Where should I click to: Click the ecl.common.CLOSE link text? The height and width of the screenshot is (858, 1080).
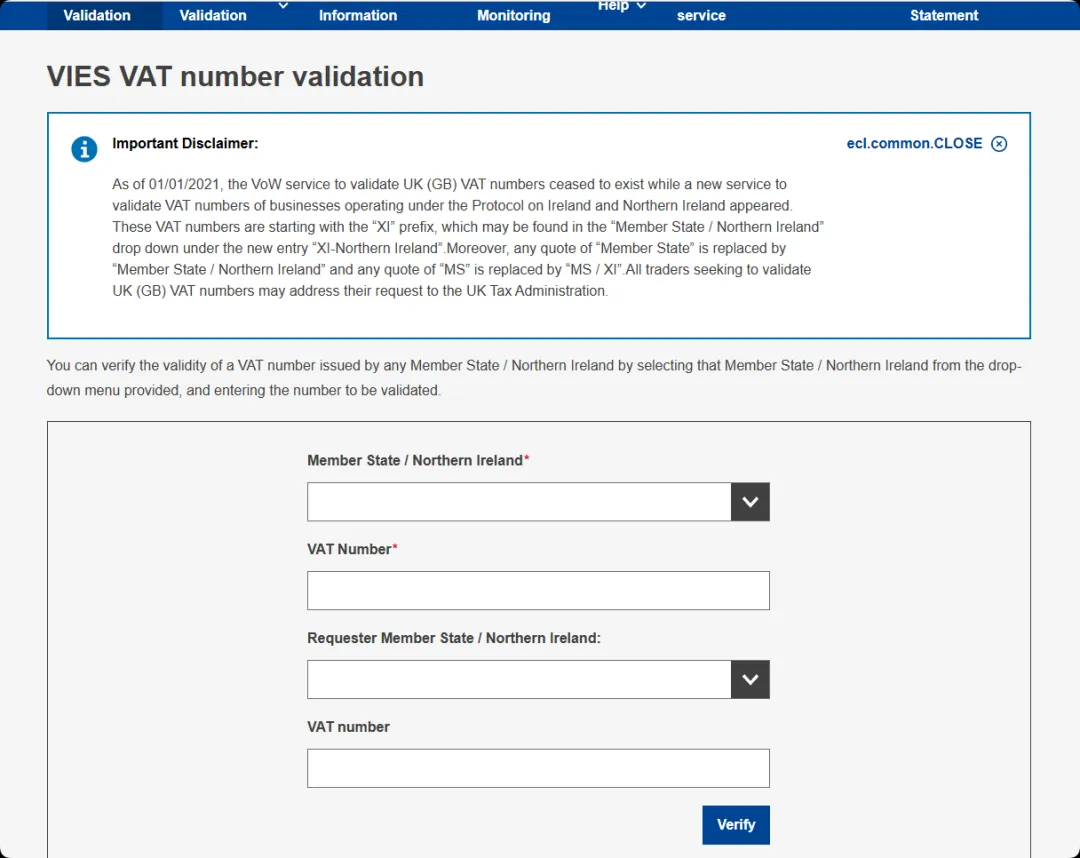click(914, 144)
